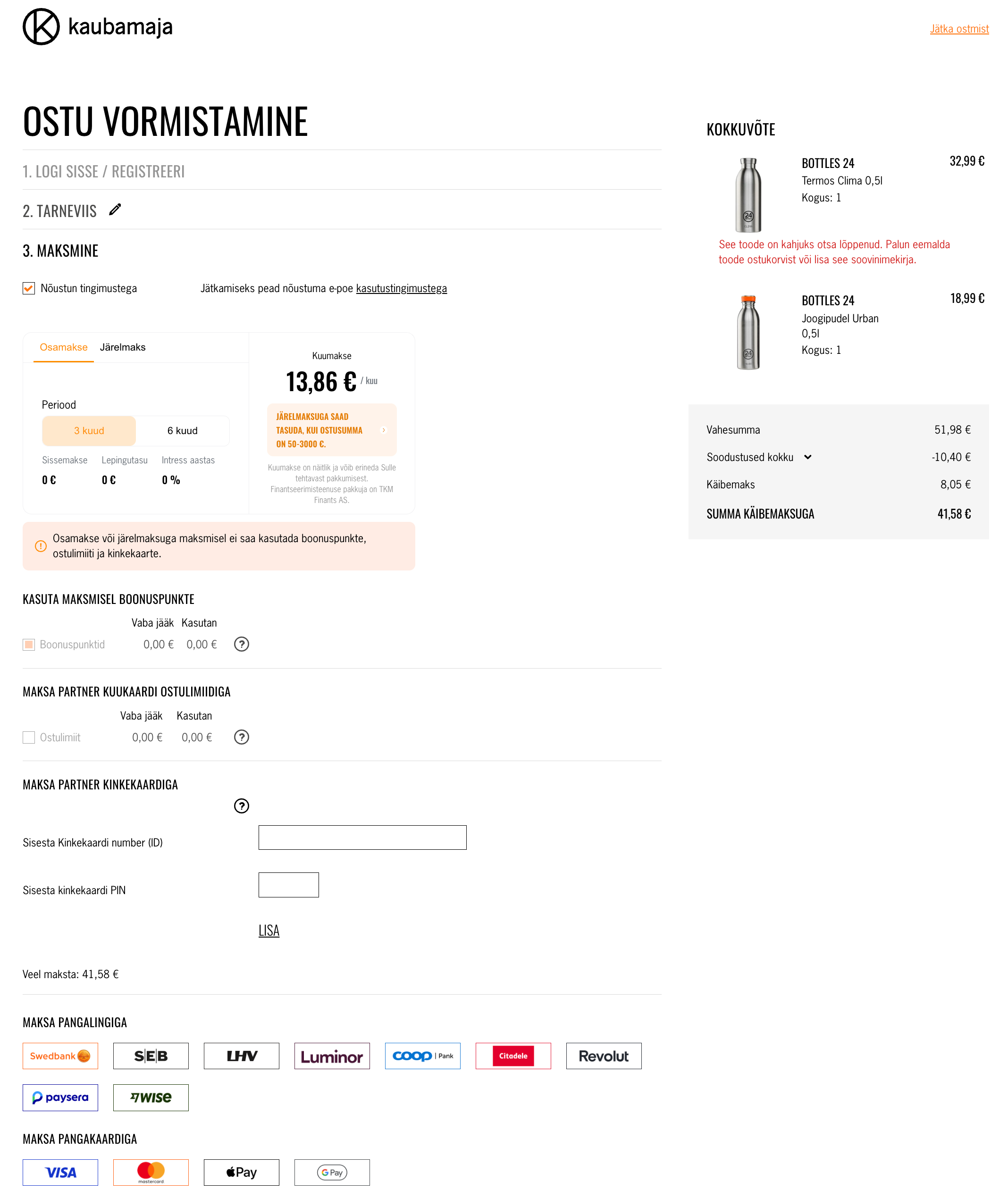Open help for Ostulimiit
Screen dimensions: 1008x1198
click(242, 737)
